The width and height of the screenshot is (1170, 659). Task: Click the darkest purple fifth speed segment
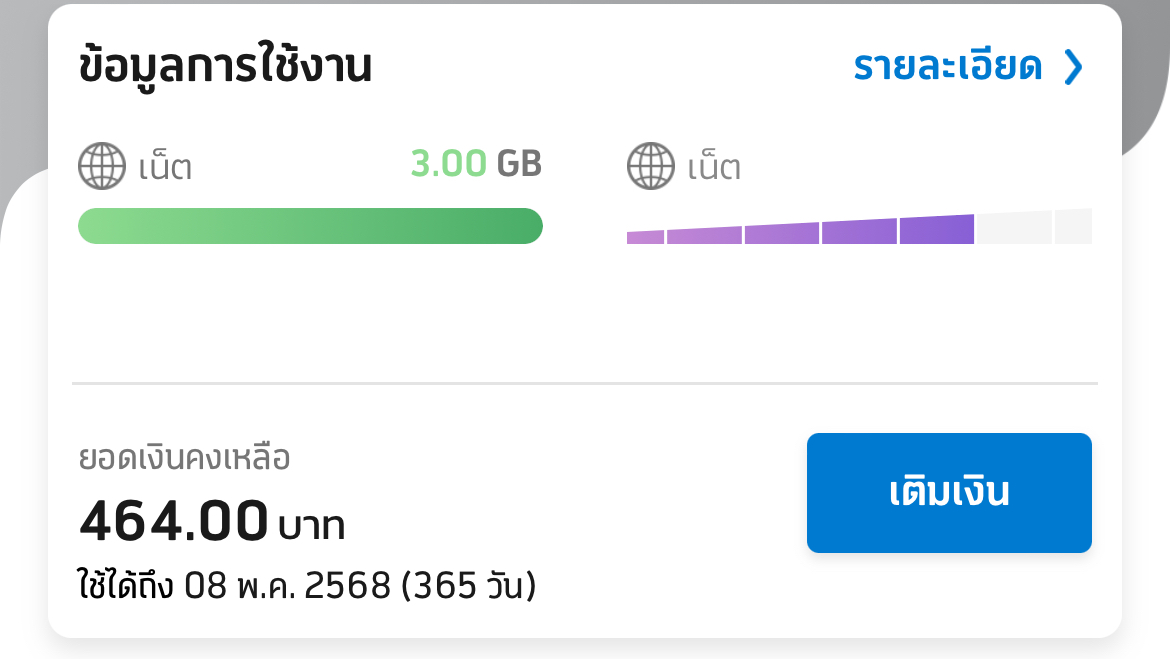[936, 230]
